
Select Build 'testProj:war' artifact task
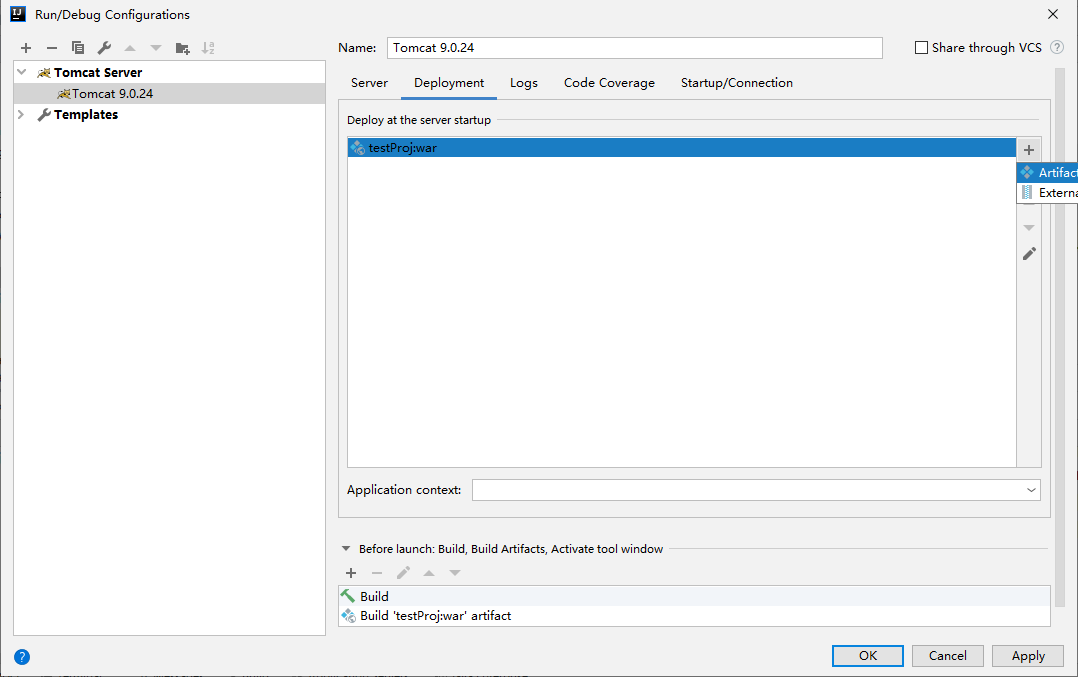tap(694, 616)
